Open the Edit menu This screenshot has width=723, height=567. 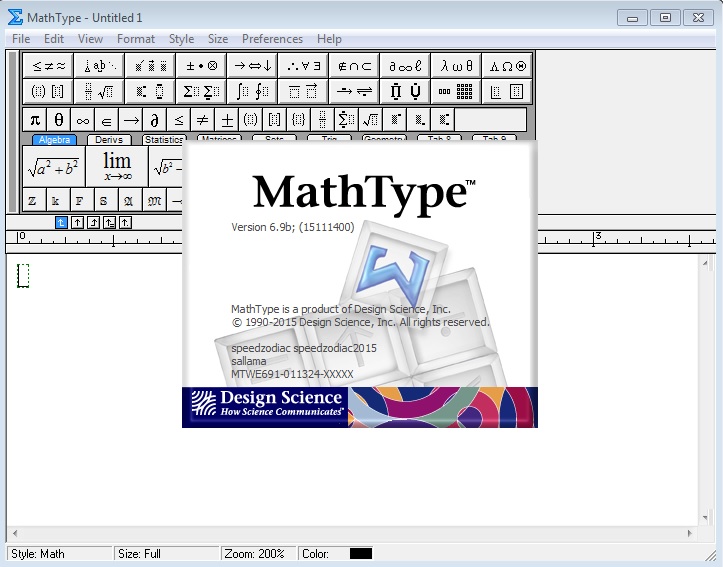[x=54, y=39]
